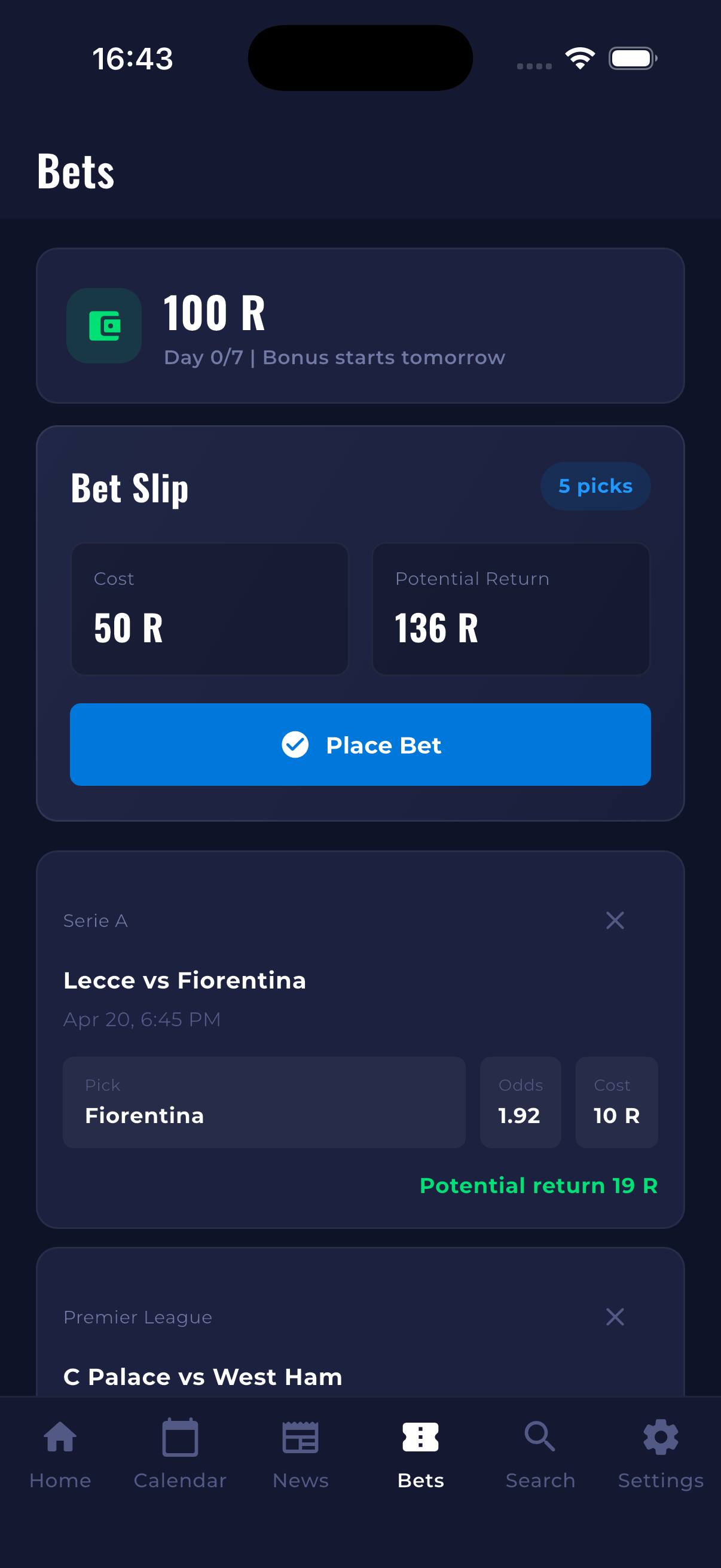The width and height of the screenshot is (721, 1568).
Task: View the Day 0/7 bonus progress
Action: tap(334, 358)
